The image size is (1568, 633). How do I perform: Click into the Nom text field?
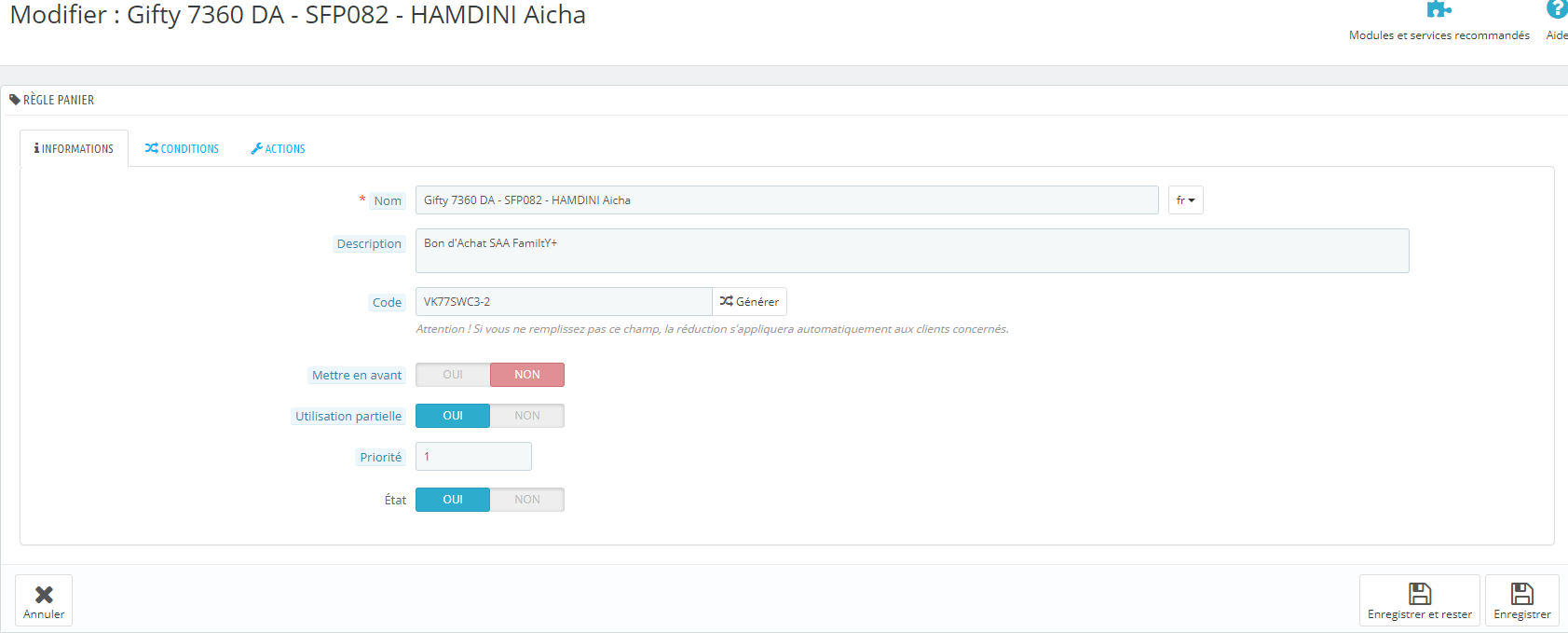pos(787,200)
